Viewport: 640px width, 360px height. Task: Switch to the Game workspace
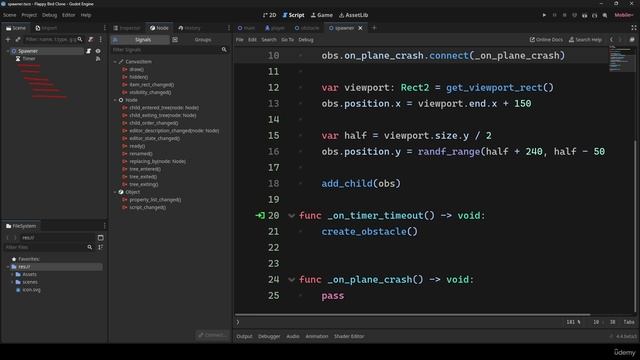[x=322, y=15]
